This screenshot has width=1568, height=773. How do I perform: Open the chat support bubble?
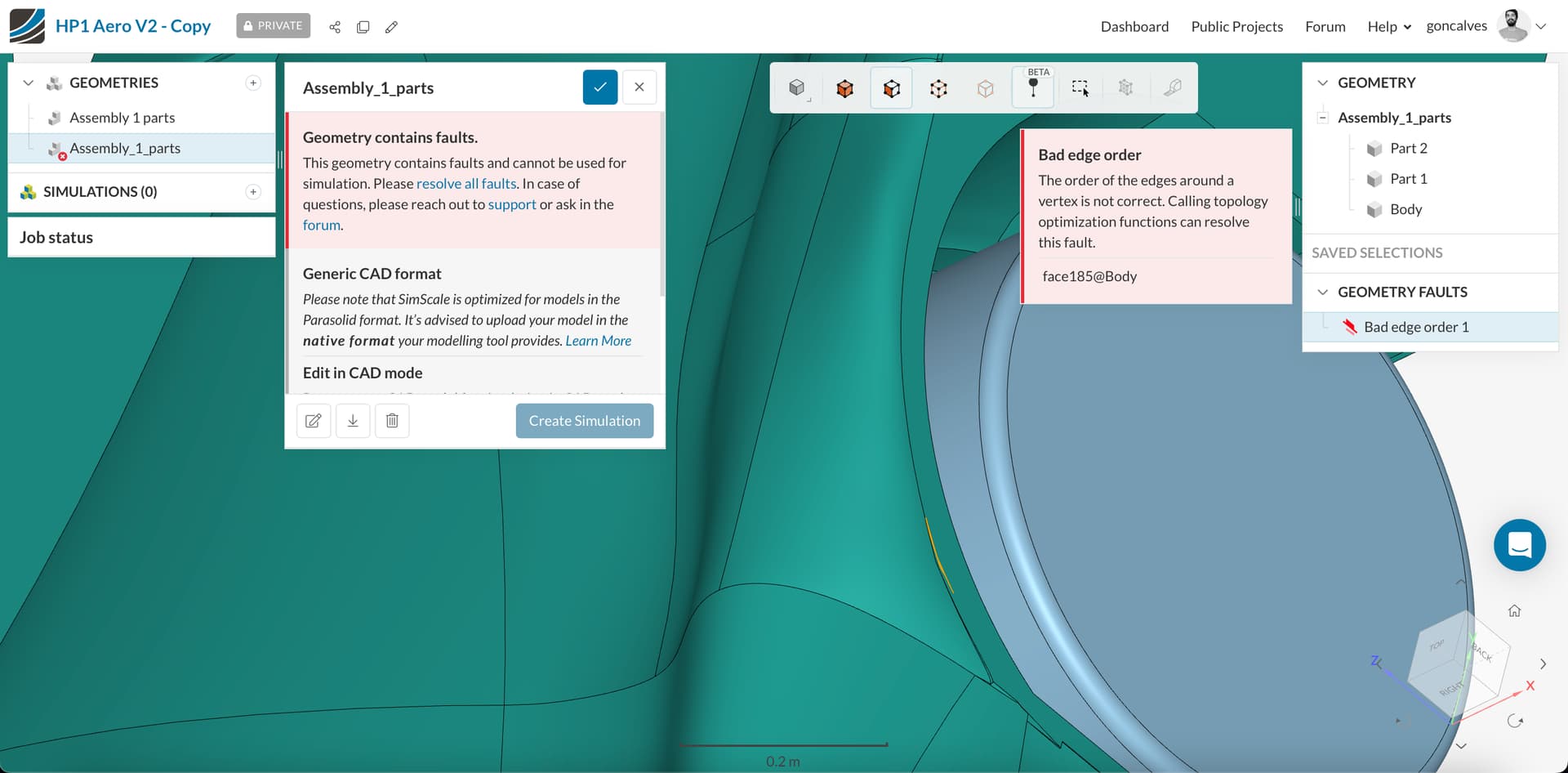[x=1520, y=545]
